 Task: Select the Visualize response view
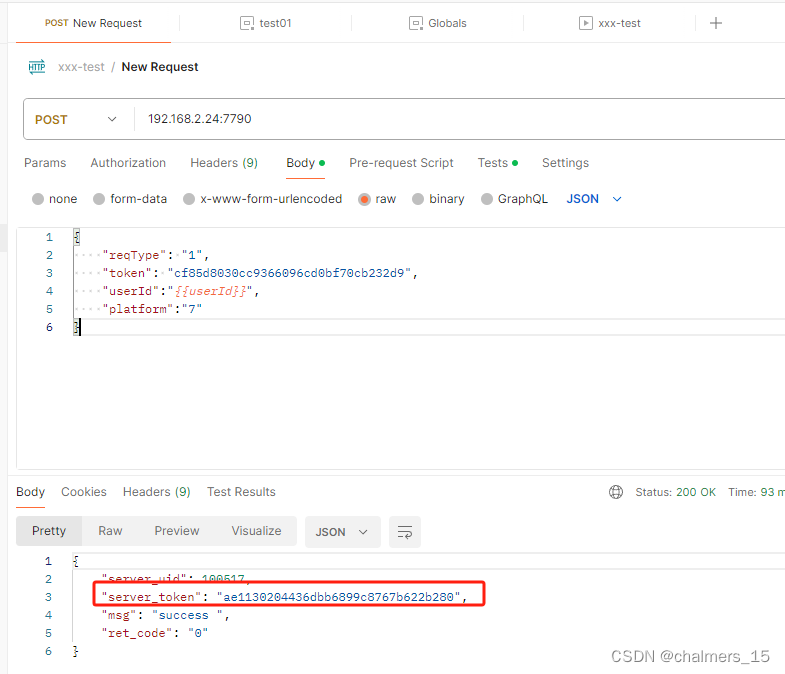[256, 531]
